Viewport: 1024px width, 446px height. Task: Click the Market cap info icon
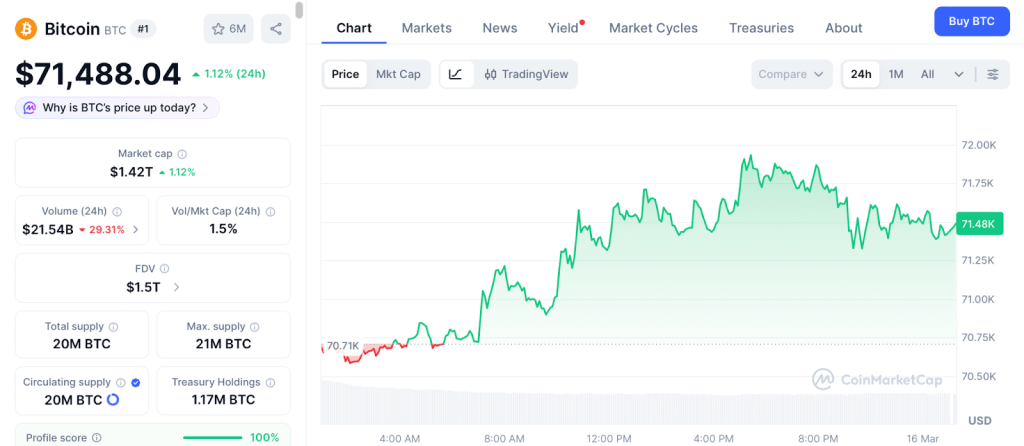click(182, 154)
